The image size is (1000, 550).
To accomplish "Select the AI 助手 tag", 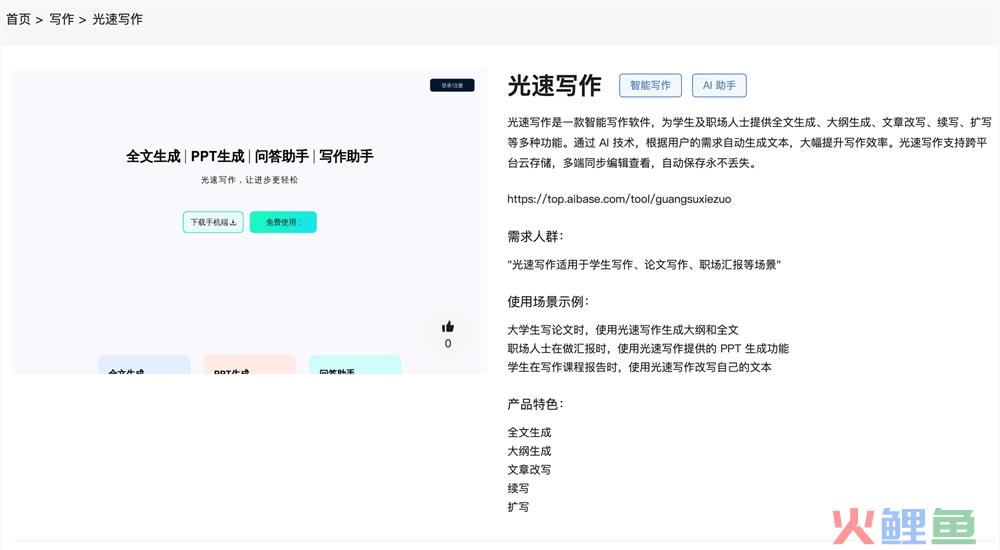I will click(719, 86).
